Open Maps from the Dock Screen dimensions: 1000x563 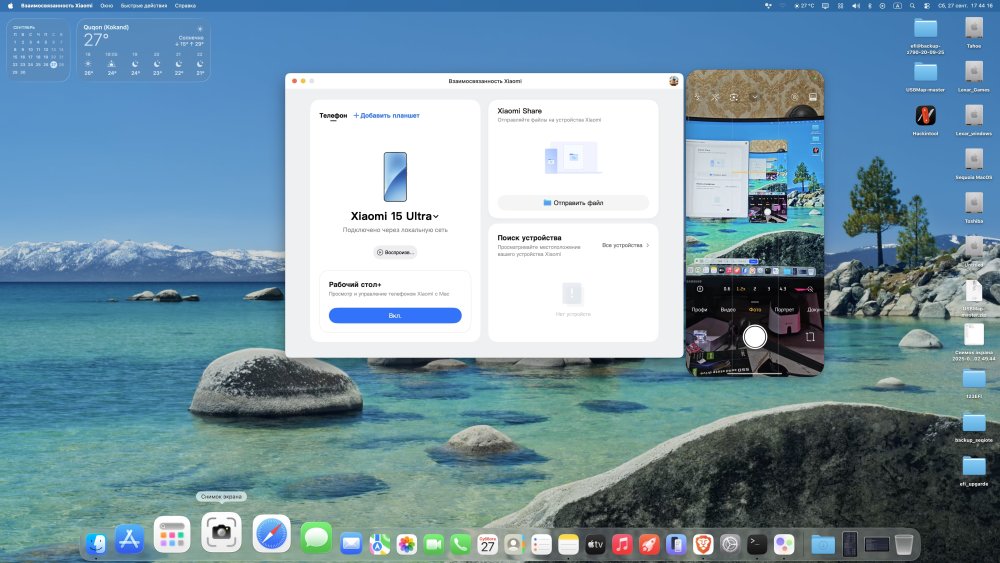click(379, 544)
